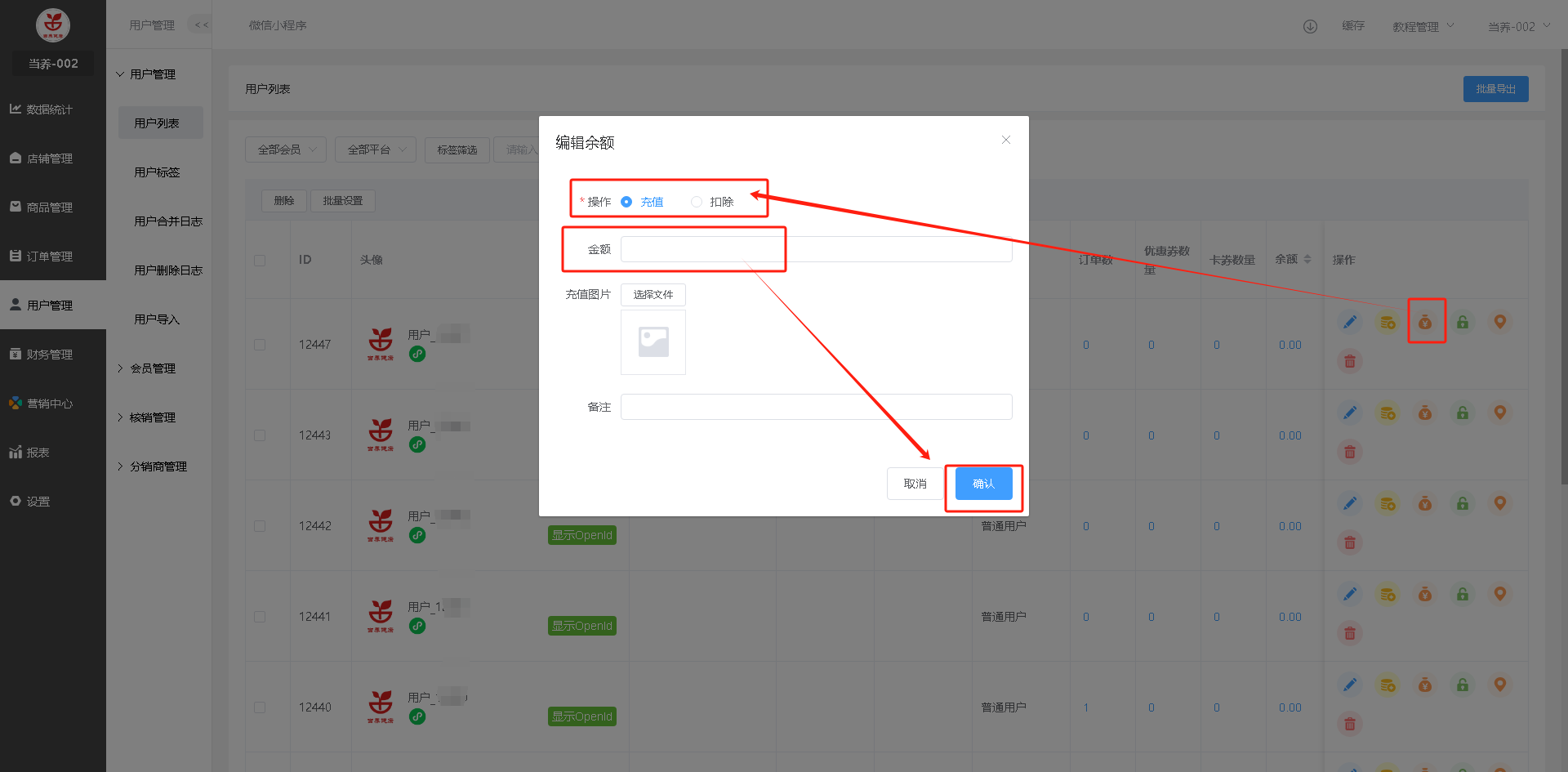This screenshot has width=1568, height=772.
Task: Select the 充值 radio option
Action: click(x=626, y=202)
